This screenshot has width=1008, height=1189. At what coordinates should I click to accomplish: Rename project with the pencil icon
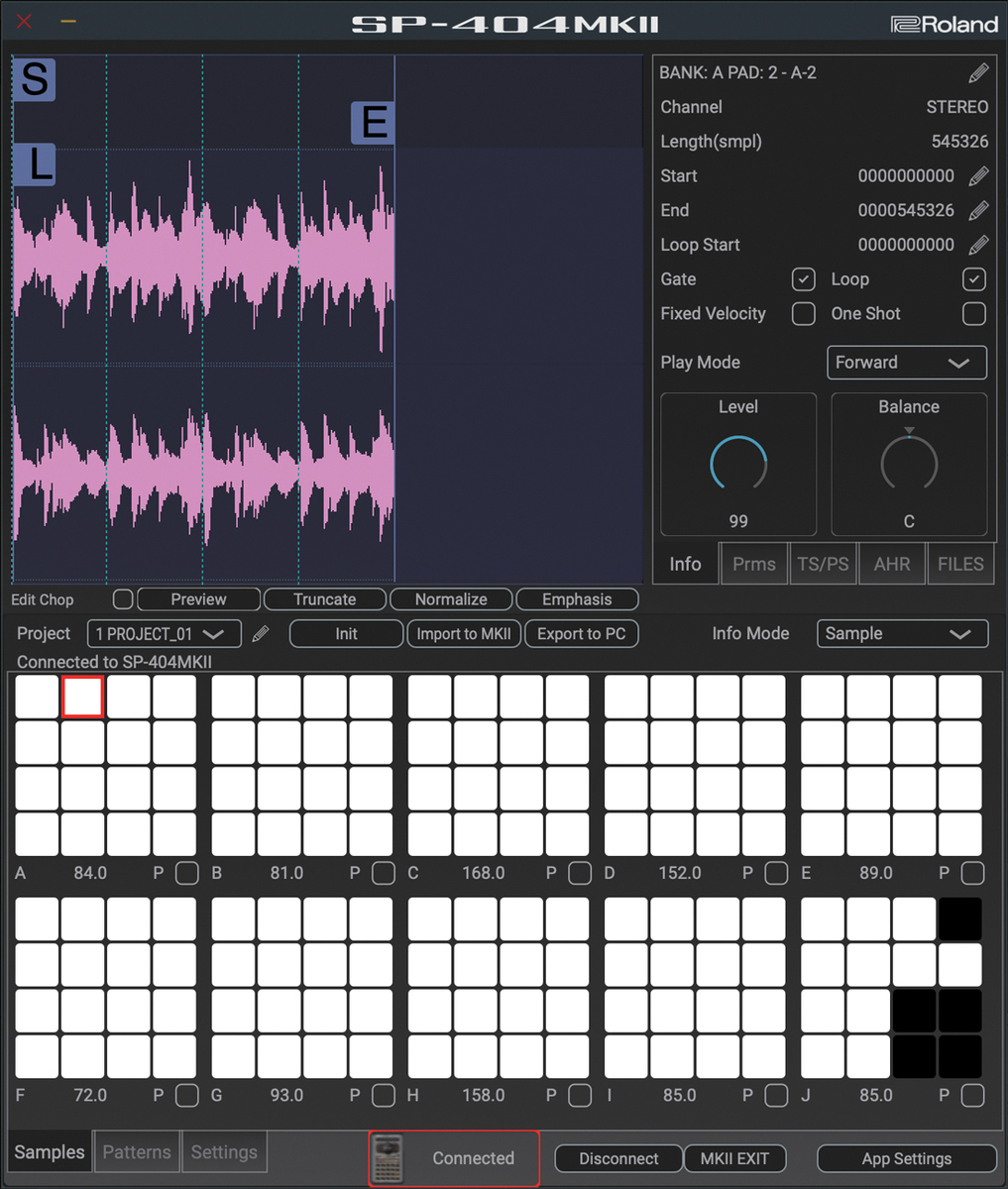pos(261,634)
